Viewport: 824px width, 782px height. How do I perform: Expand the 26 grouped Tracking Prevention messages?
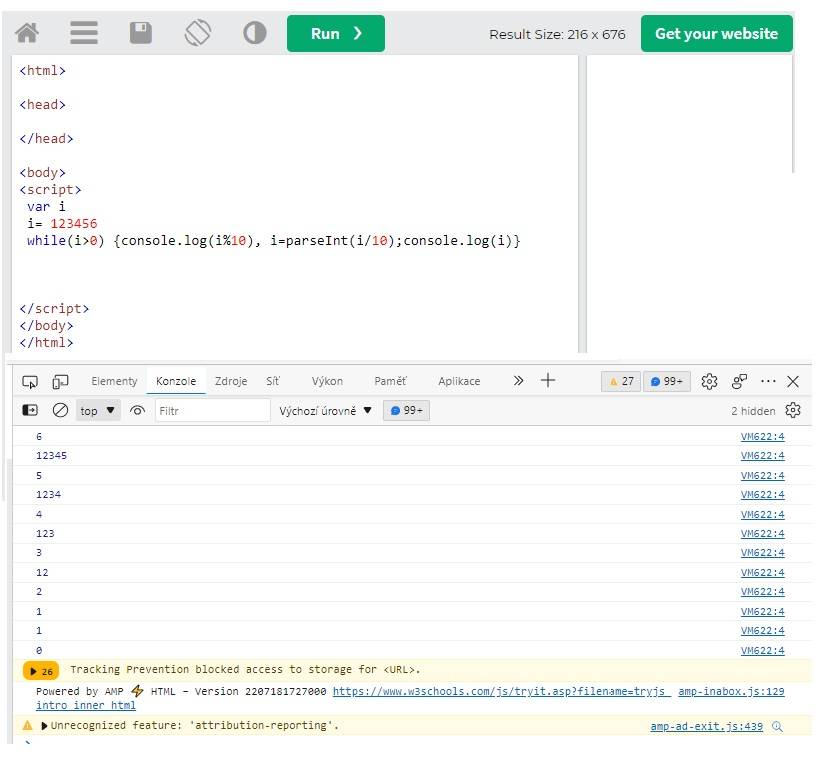[x=41, y=671]
